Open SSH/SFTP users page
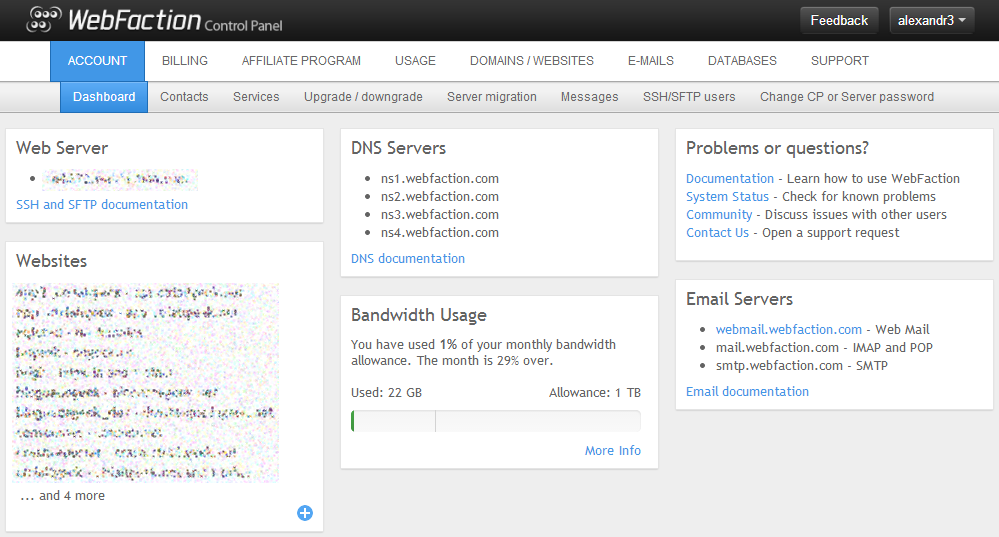Viewport: 999px width, 537px height. 689,97
